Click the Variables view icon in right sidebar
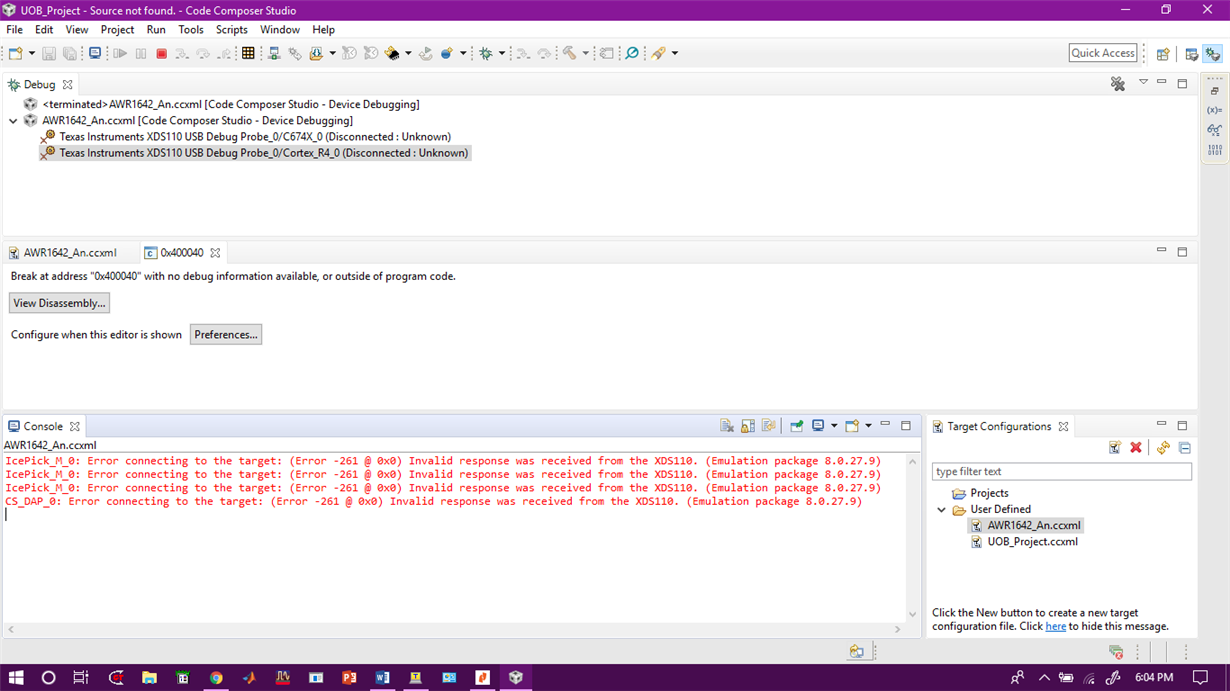The image size is (1230, 691). (1214, 110)
